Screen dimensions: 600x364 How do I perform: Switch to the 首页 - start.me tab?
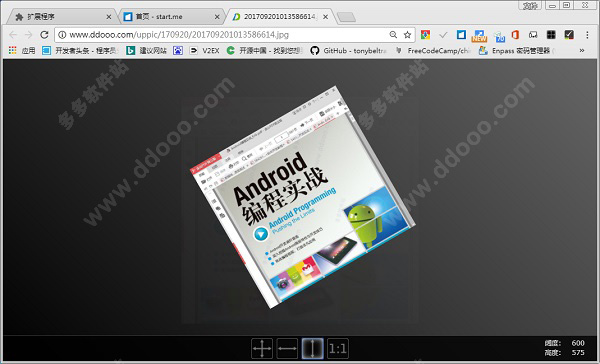[171, 17]
